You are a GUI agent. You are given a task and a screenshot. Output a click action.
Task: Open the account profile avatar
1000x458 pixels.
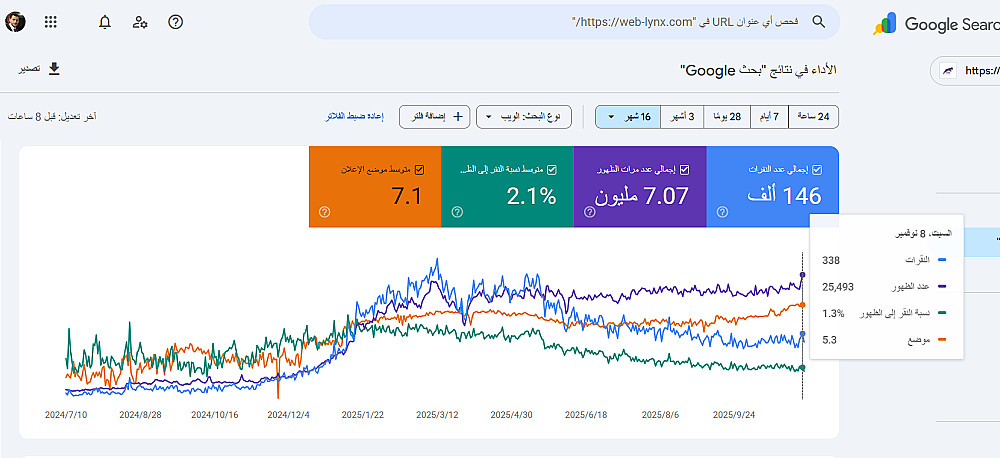tap(15, 22)
